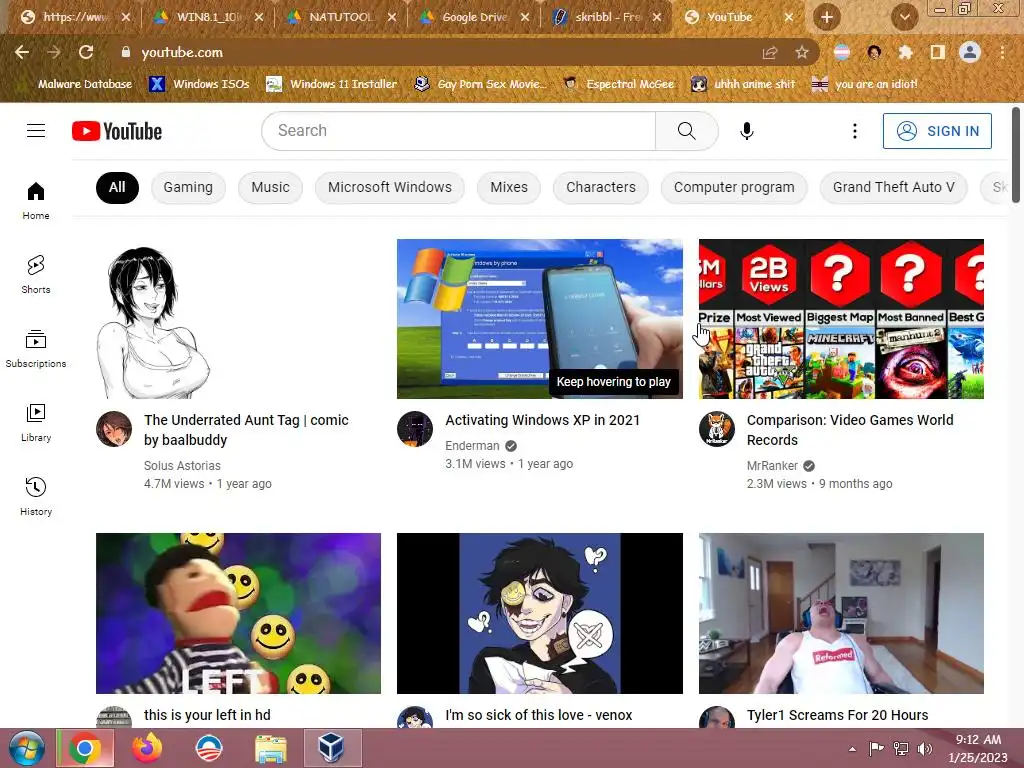1024x768 pixels.
Task: Switch to the NATUTOOL browser tab
Action: click(341, 17)
